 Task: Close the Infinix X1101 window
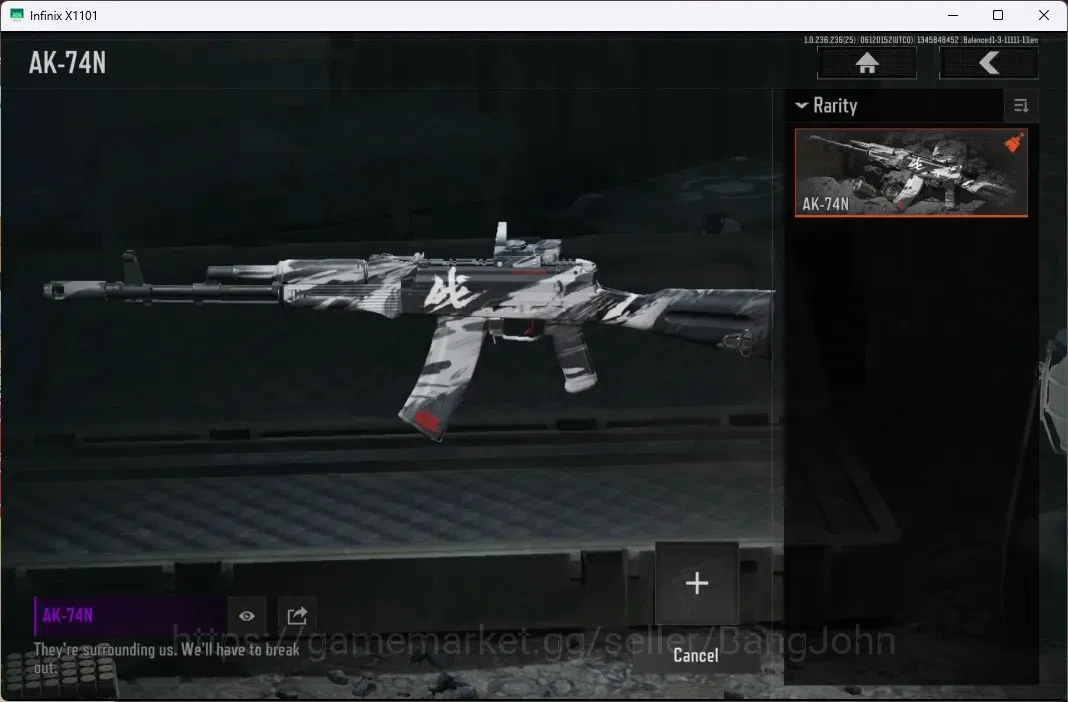1043,15
